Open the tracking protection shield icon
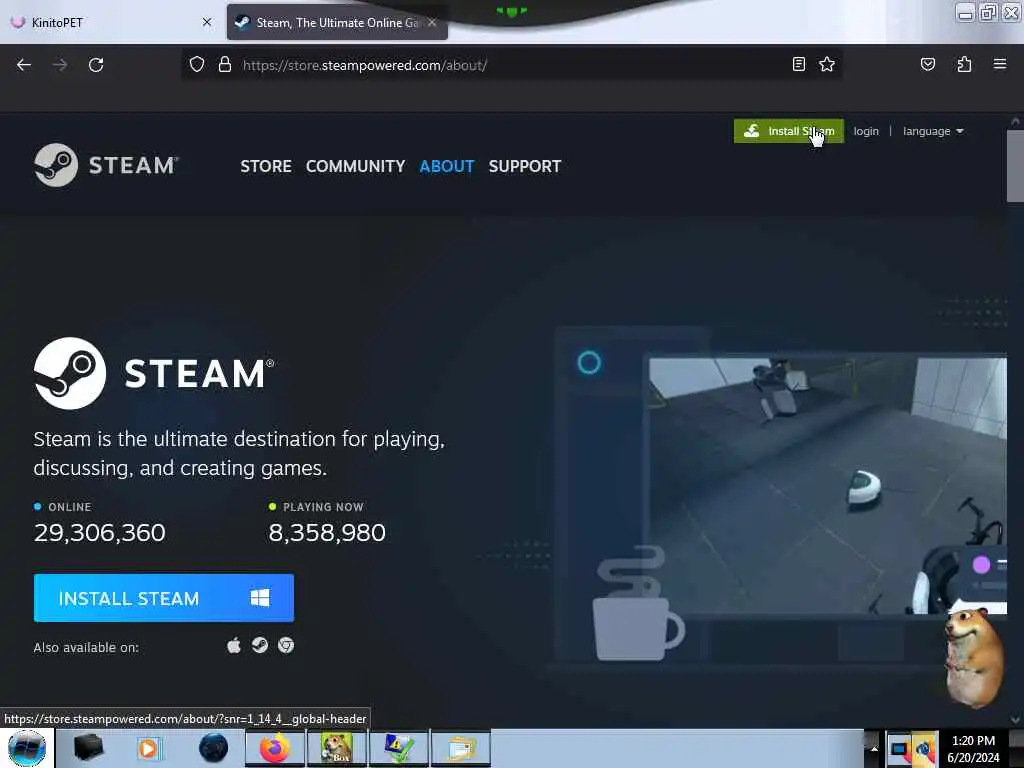The width and height of the screenshot is (1024, 768). [x=197, y=65]
